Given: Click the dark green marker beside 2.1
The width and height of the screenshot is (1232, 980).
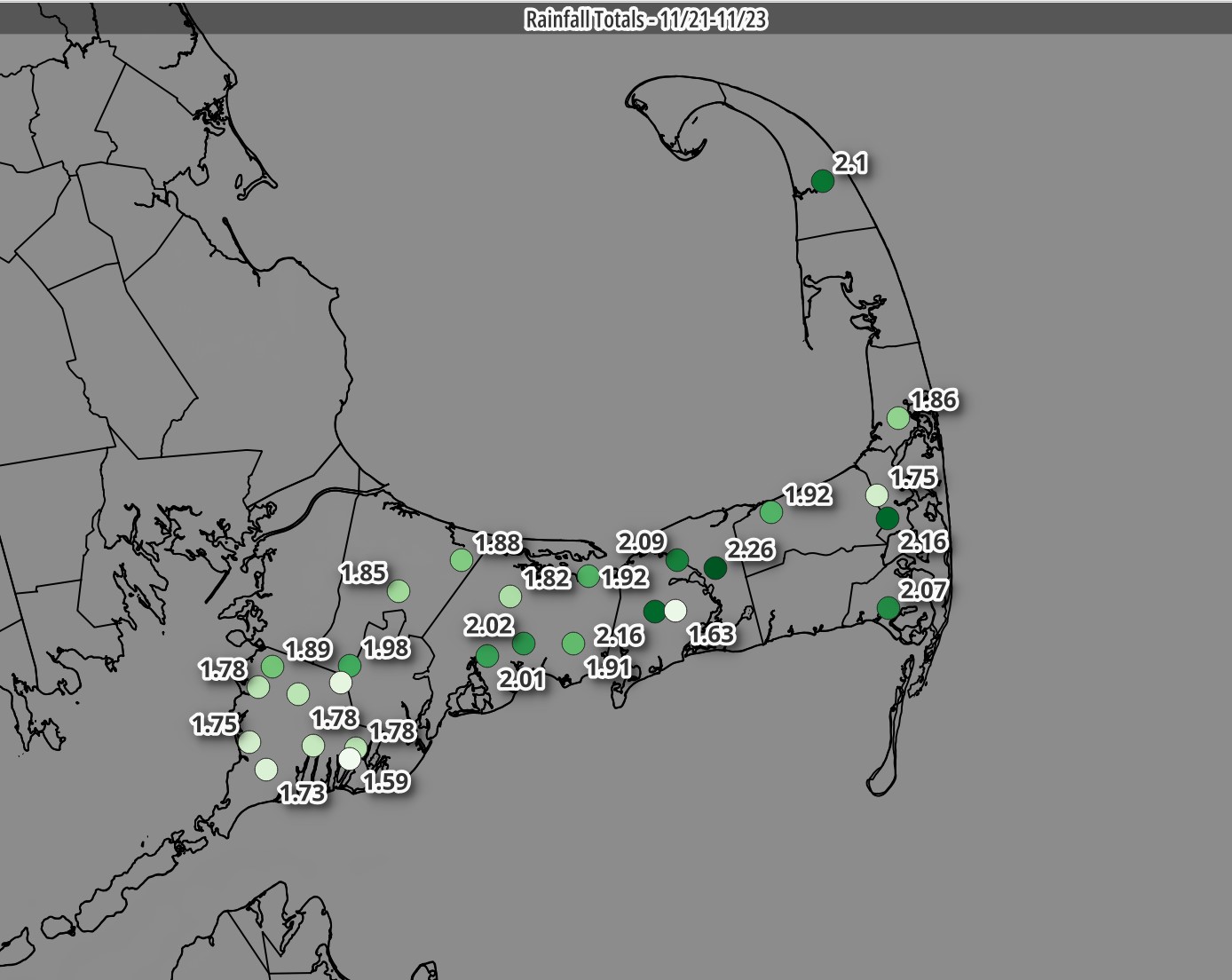Looking at the screenshot, I should click(822, 180).
